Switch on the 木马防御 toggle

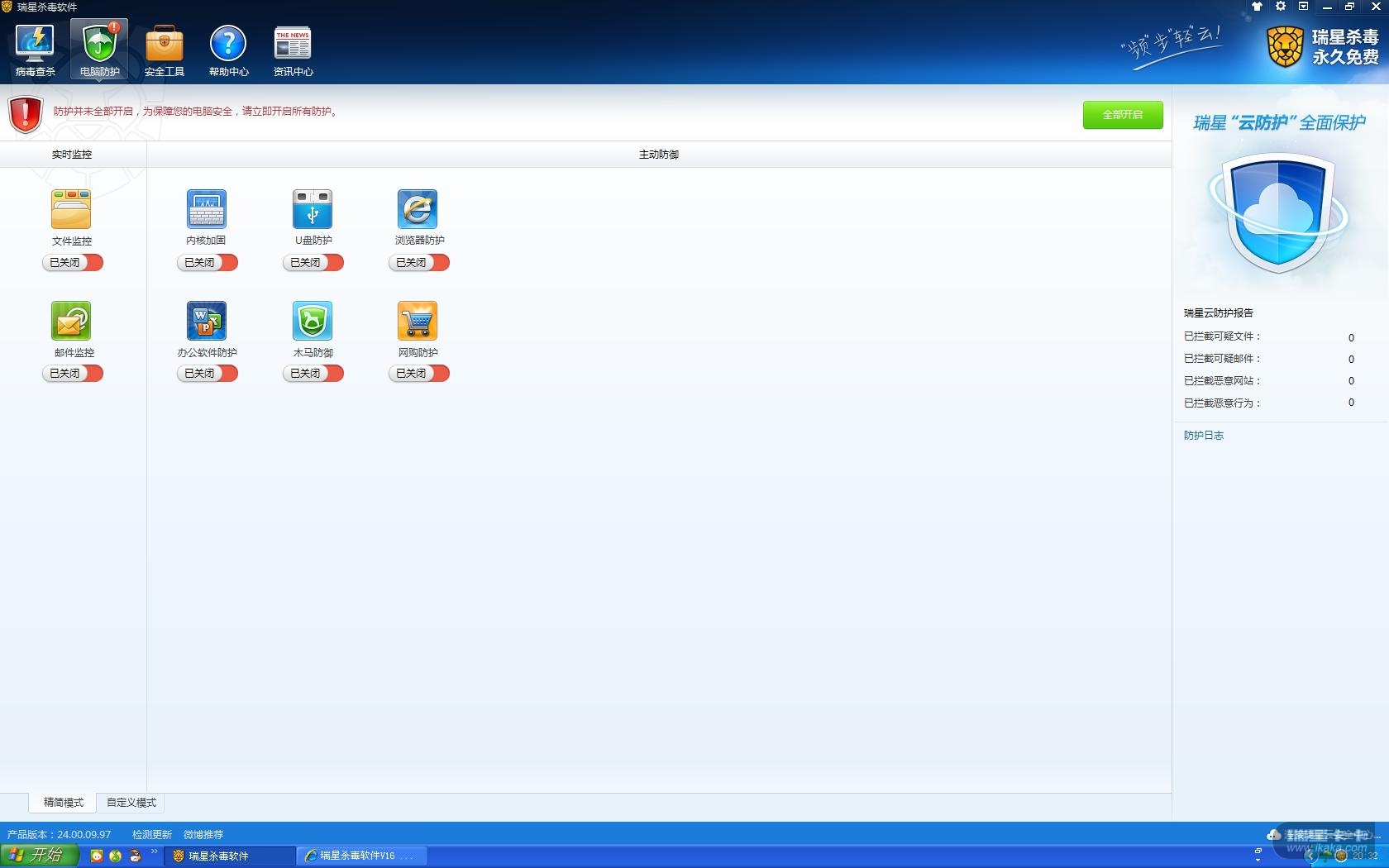313,374
